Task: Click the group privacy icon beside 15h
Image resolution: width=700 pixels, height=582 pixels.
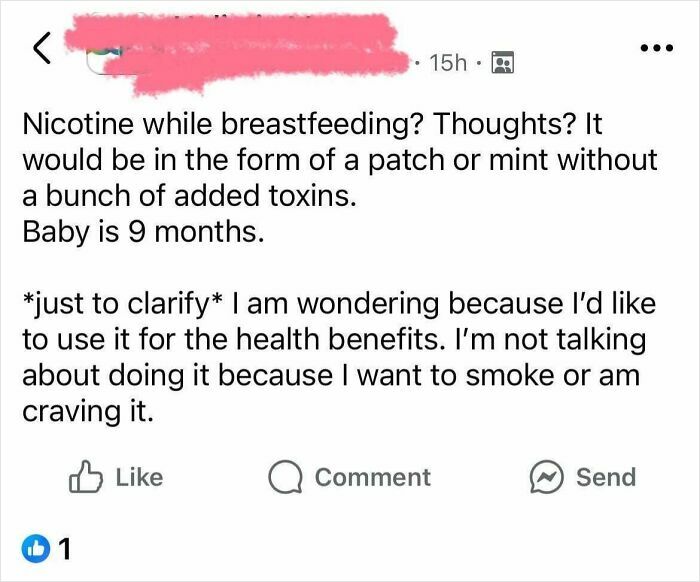Action: 501,63
